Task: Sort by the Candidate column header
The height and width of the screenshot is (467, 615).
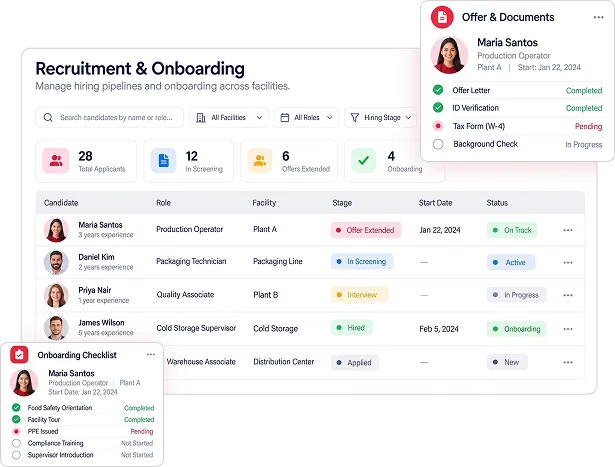Action: click(61, 203)
